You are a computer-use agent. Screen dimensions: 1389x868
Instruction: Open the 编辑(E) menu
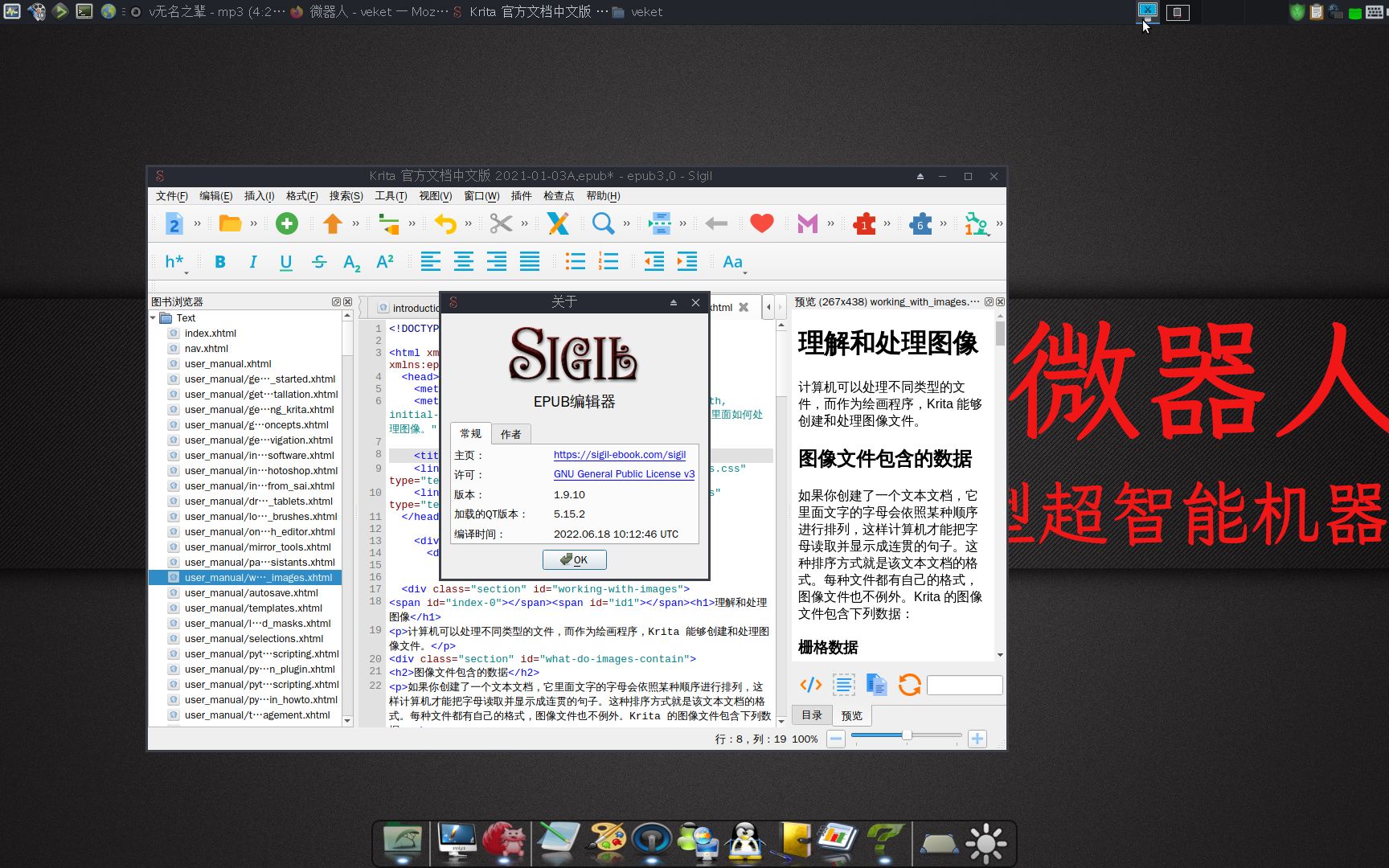pos(215,196)
